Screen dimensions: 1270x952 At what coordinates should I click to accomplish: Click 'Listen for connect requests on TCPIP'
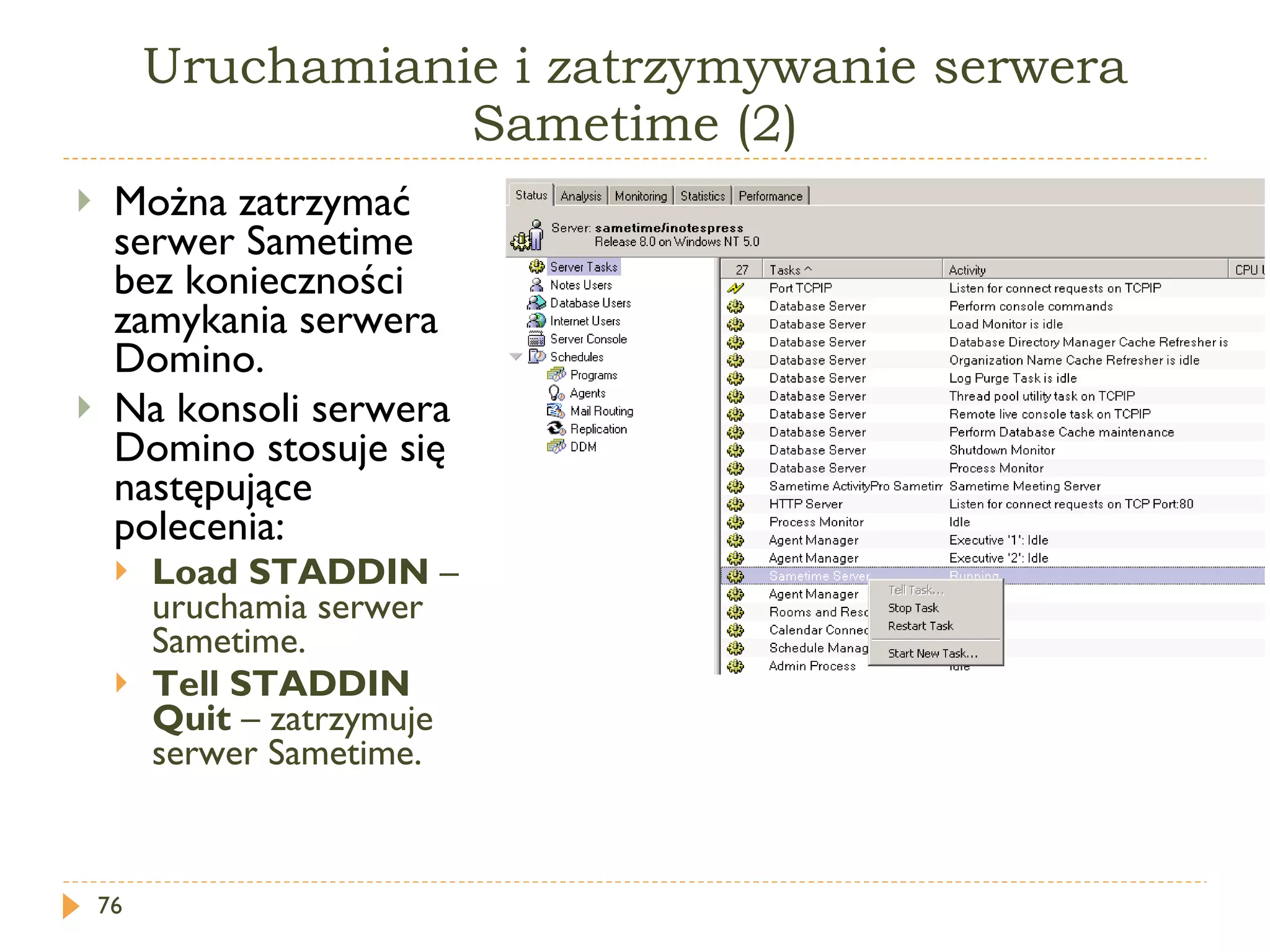(x=1055, y=288)
